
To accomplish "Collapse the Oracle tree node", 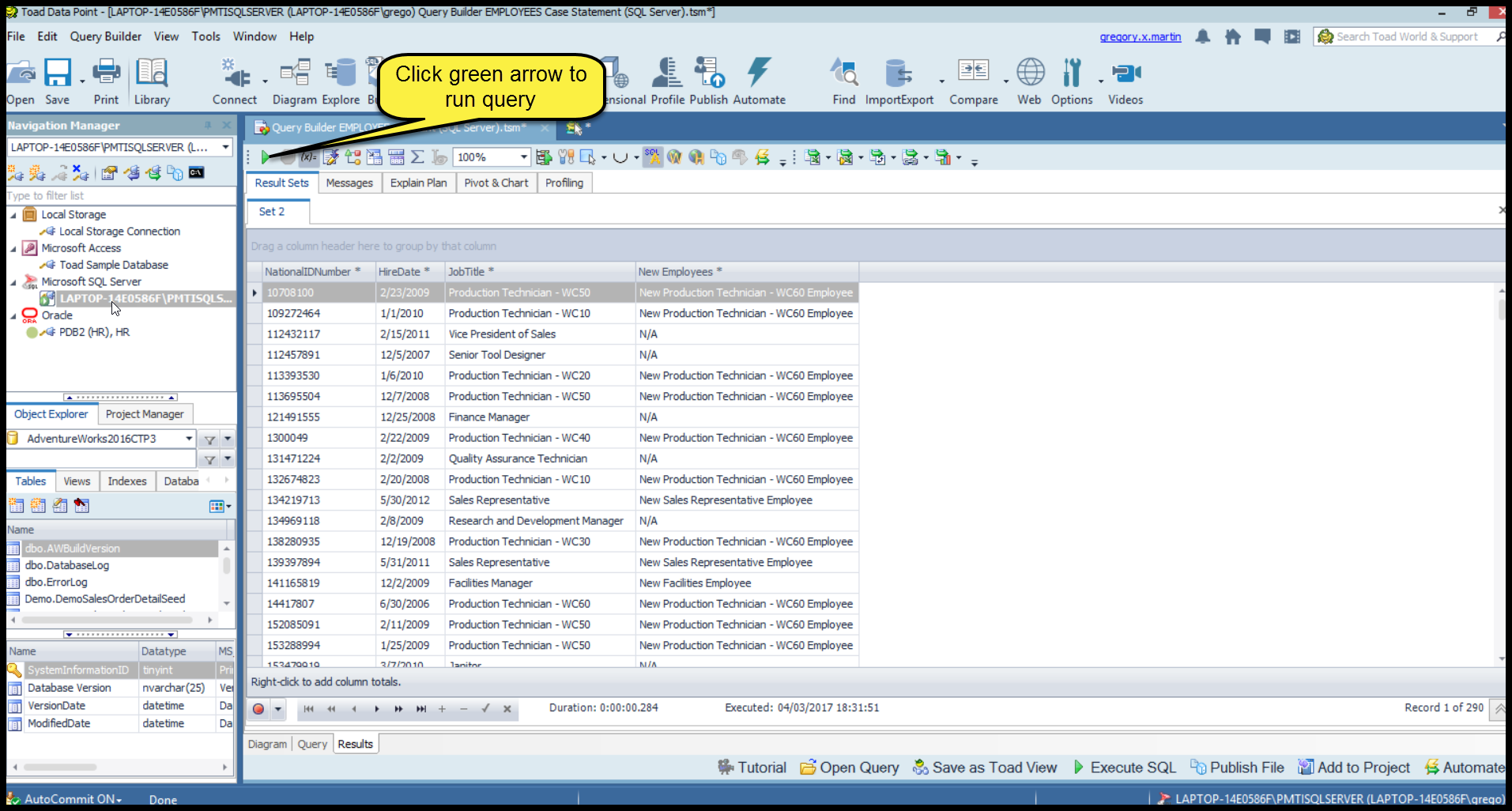I will tap(13, 315).
